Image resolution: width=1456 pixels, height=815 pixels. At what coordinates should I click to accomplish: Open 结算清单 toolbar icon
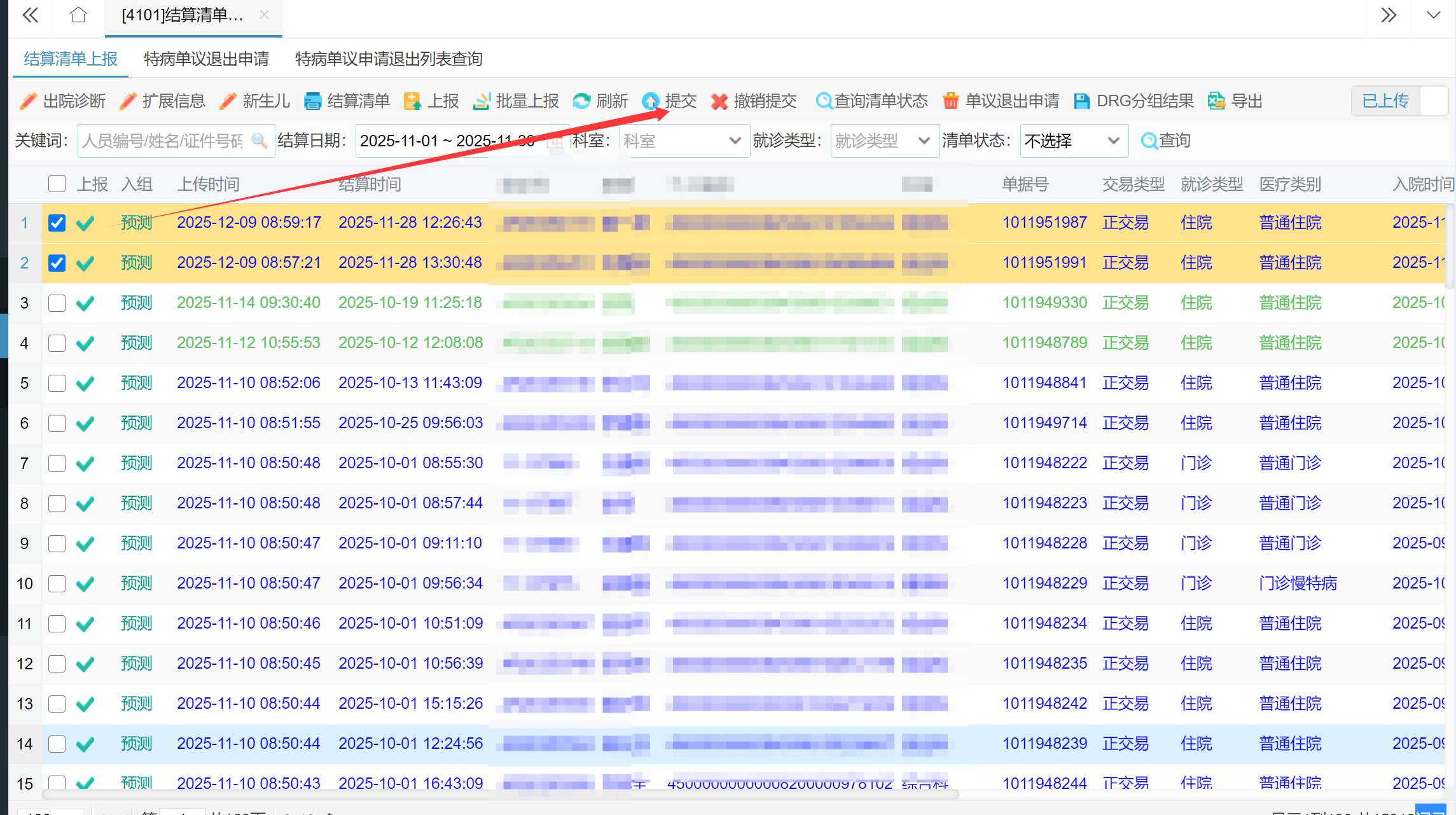[312, 101]
